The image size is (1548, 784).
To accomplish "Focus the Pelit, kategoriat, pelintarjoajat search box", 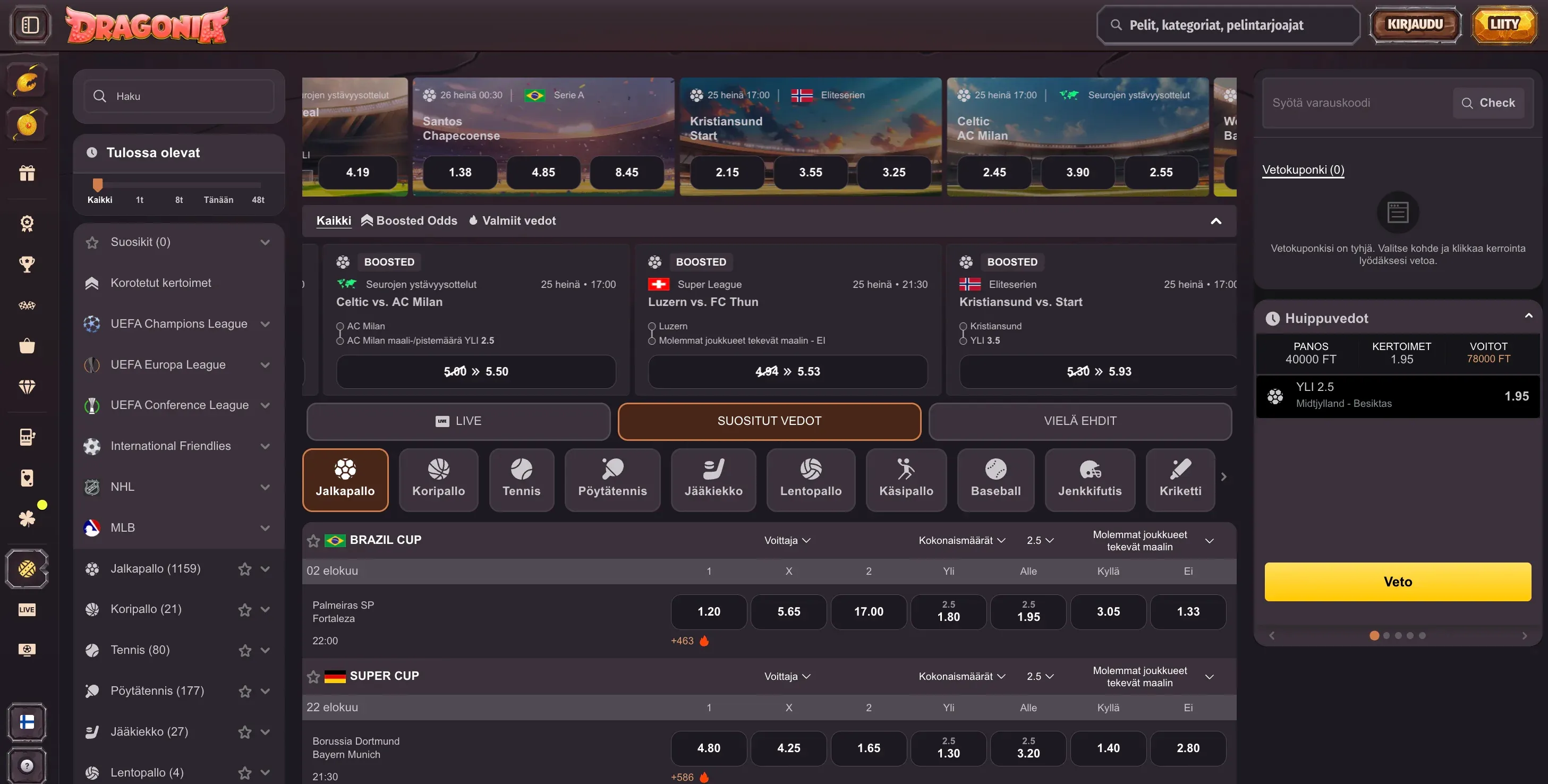I will pos(1228,24).
